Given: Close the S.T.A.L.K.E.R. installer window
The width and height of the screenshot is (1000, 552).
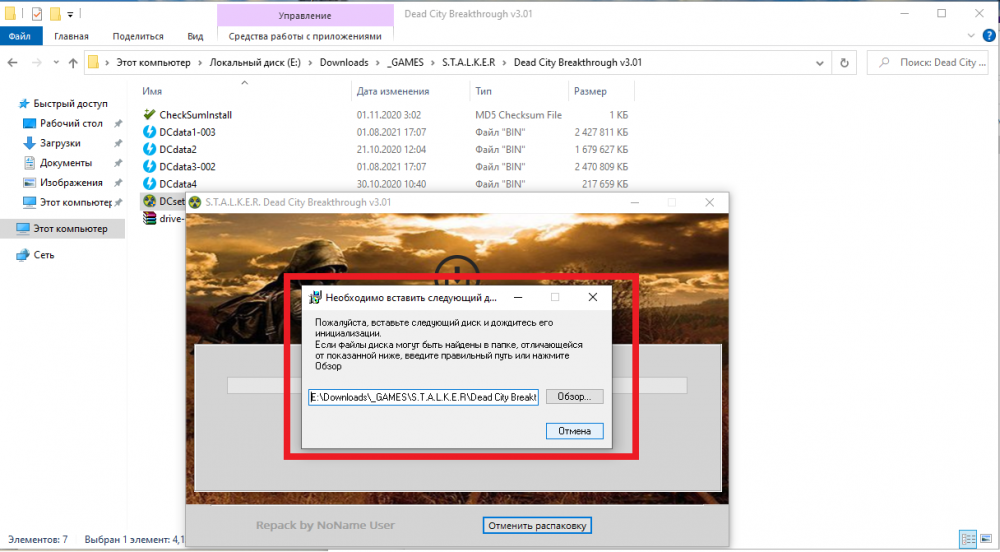Looking at the screenshot, I should point(709,202).
